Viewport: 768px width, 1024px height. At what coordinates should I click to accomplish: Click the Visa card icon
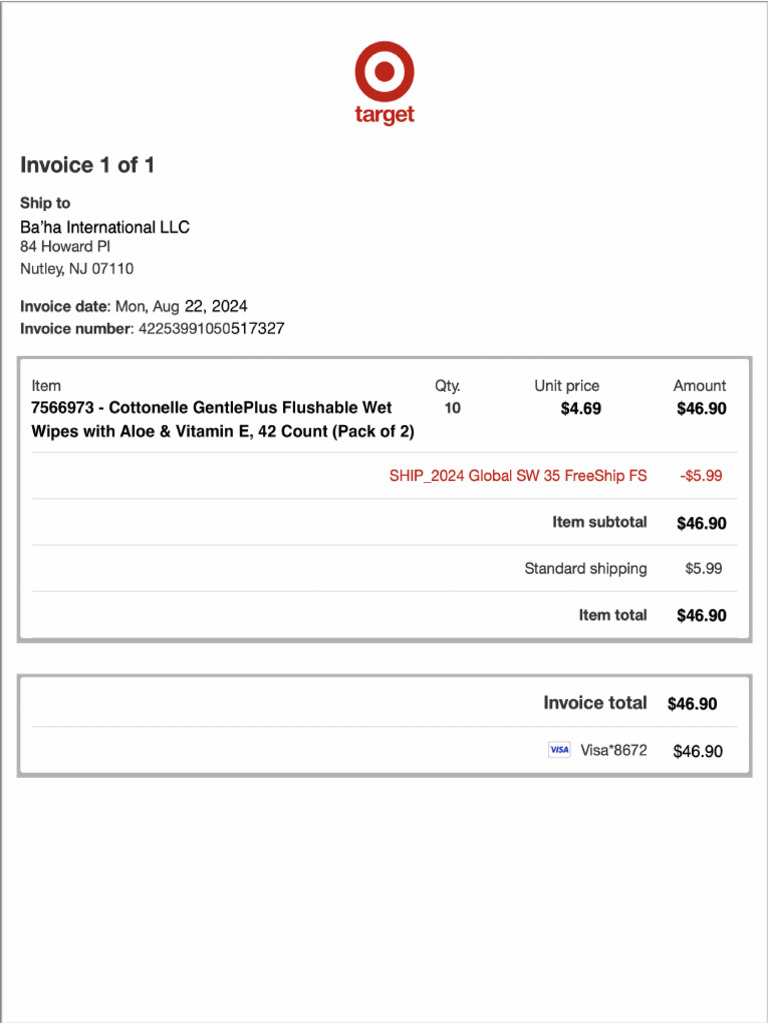pyautogui.click(x=559, y=750)
